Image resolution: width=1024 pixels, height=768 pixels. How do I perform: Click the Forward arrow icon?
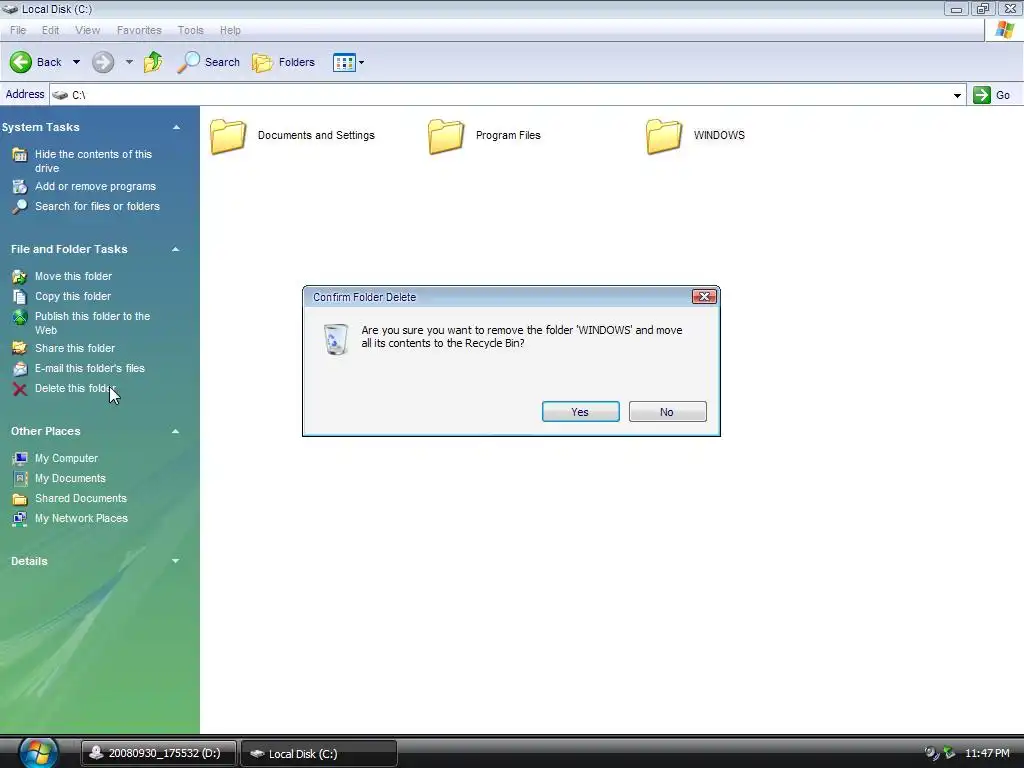point(103,62)
